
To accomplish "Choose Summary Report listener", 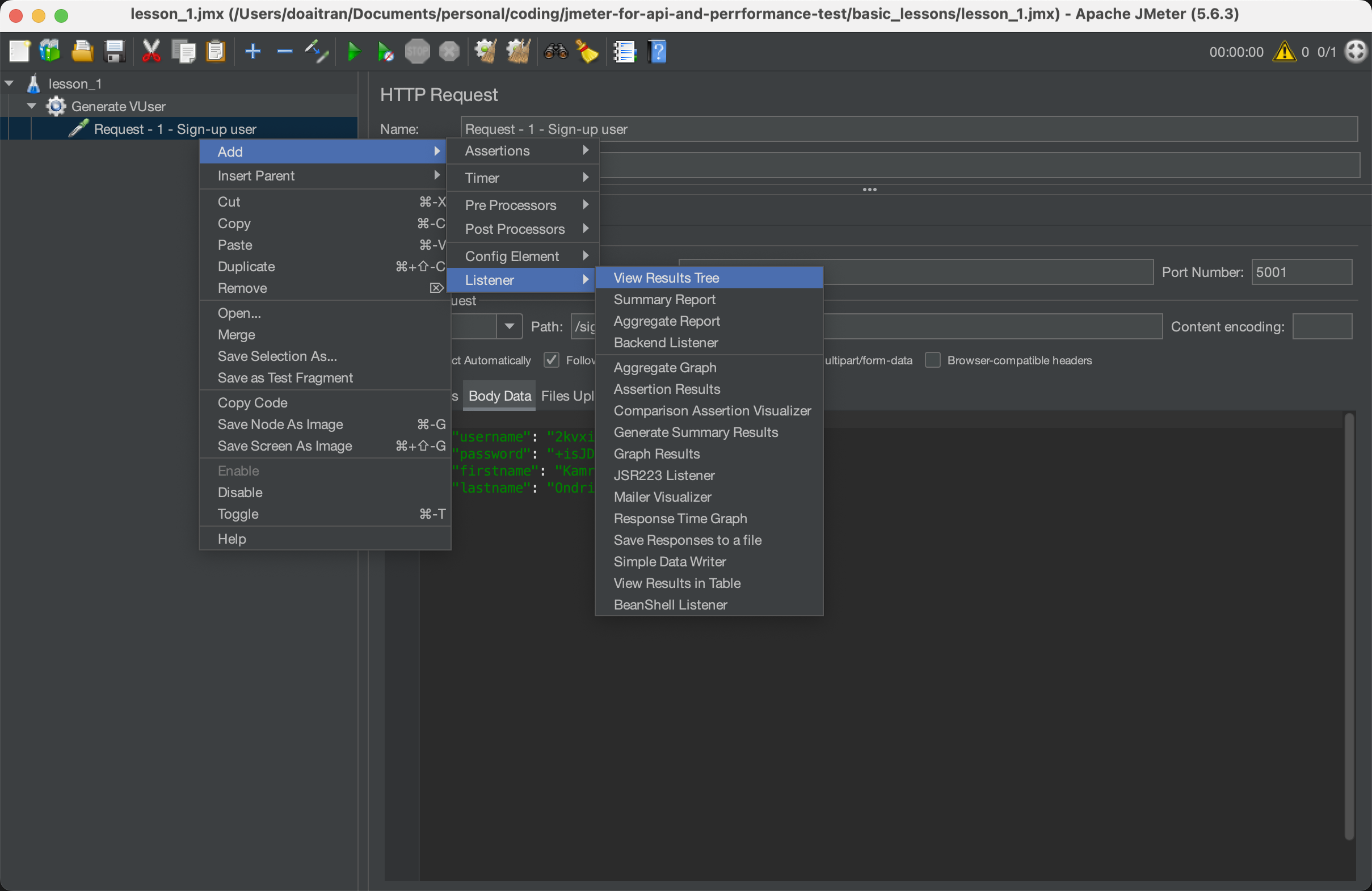I will coord(709,299).
